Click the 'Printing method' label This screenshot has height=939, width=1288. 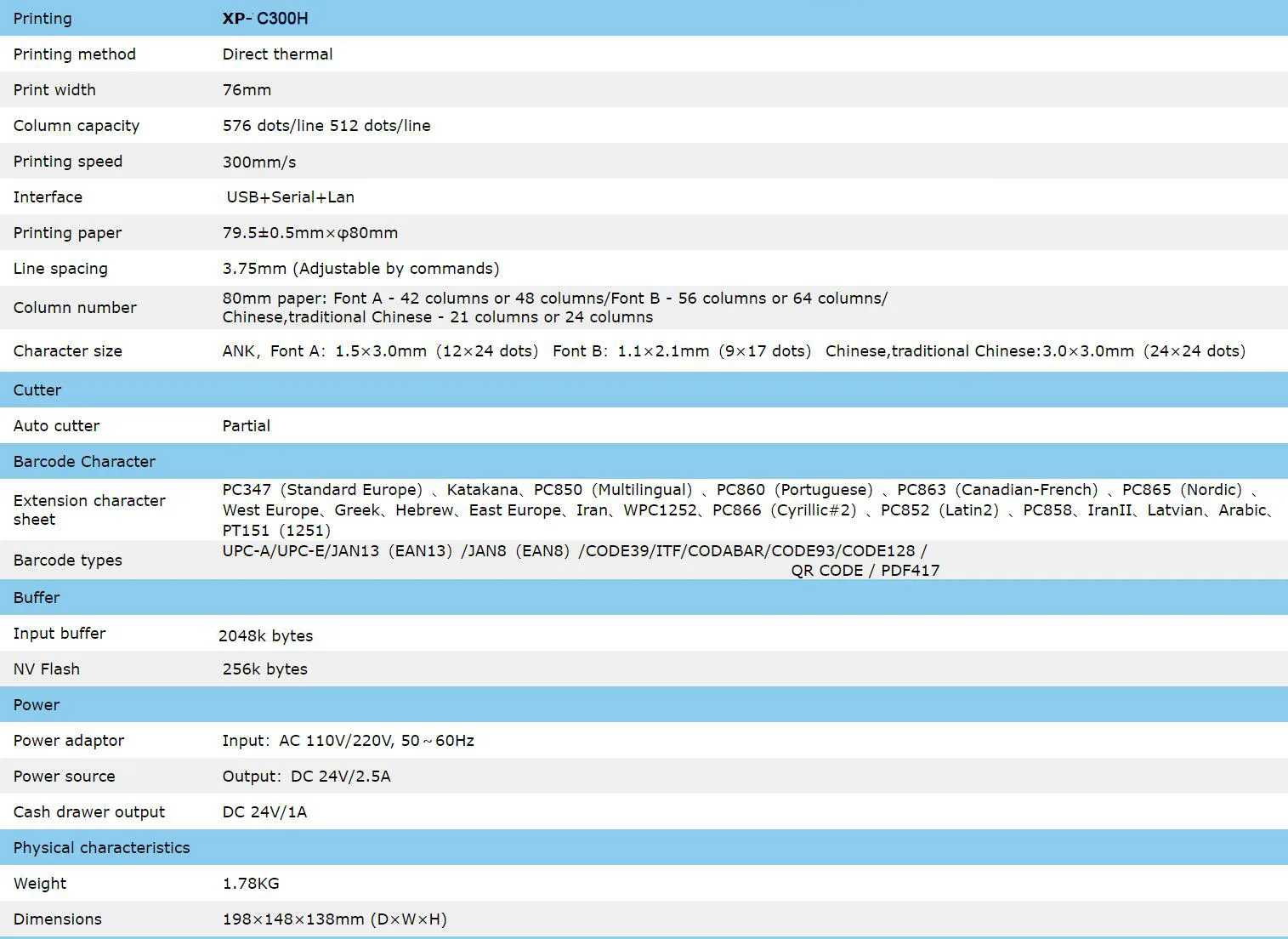[x=75, y=54]
